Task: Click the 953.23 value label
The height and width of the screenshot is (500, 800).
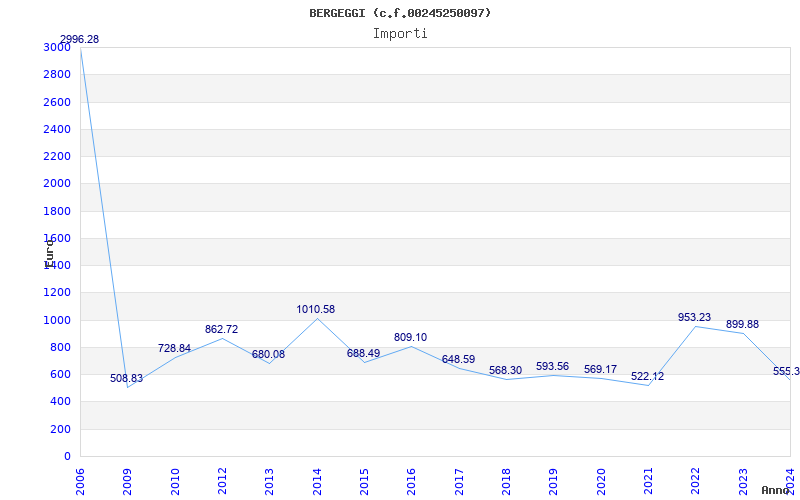Action: coord(694,318)
